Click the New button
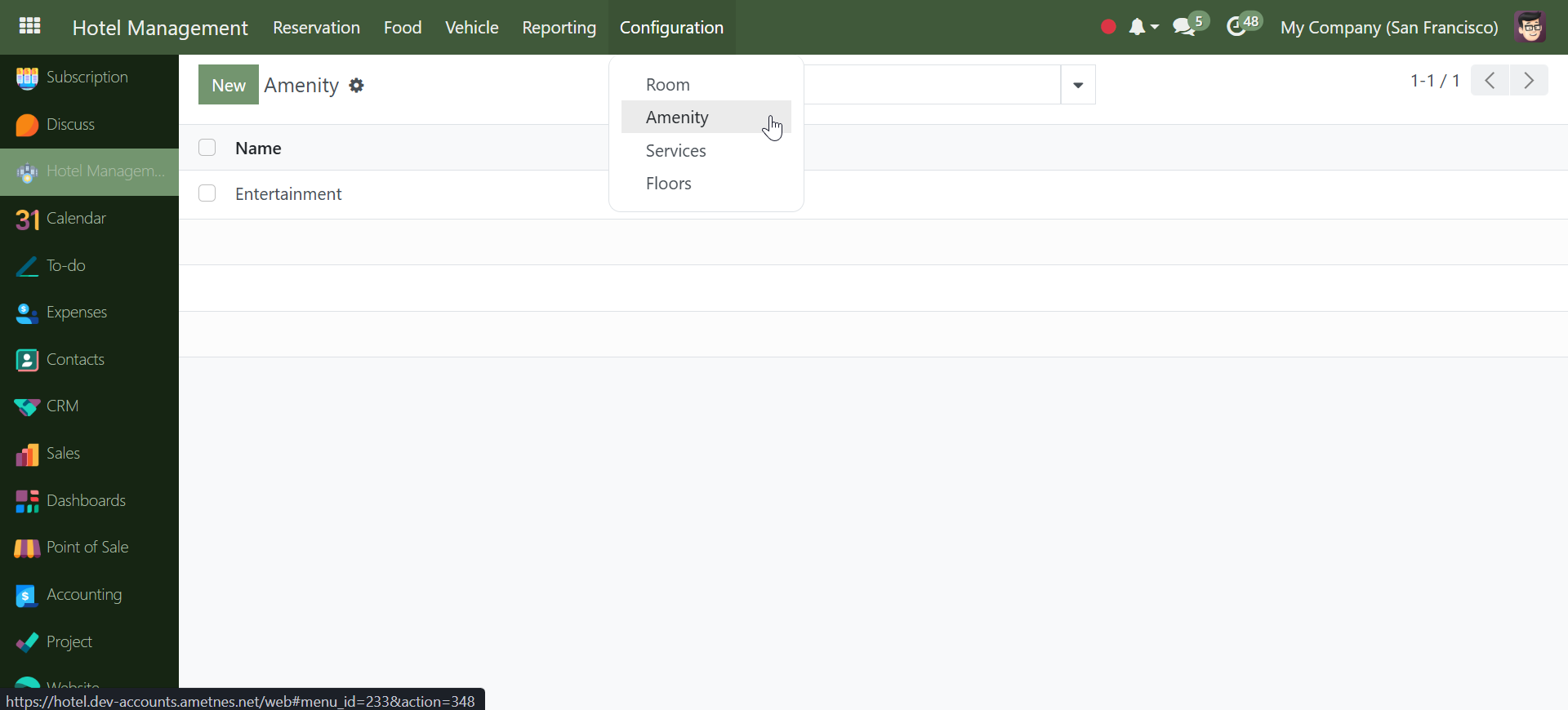The height and width of the screenshot is (710, 1568). click(228, 85)
